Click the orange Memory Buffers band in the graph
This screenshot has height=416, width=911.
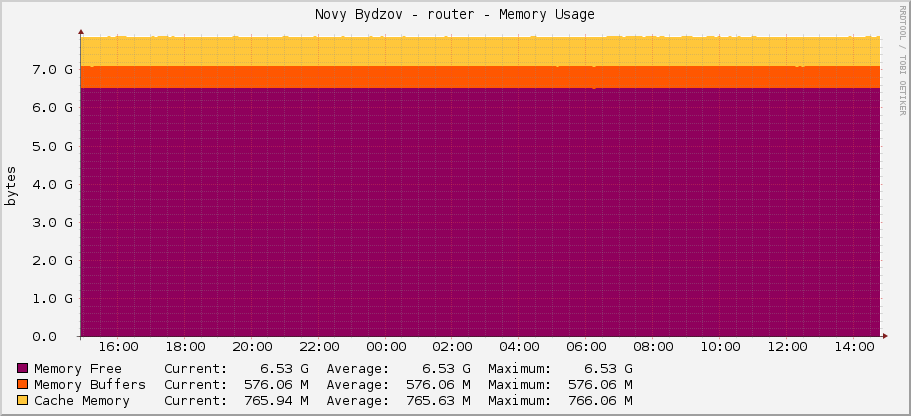point(480,77)
